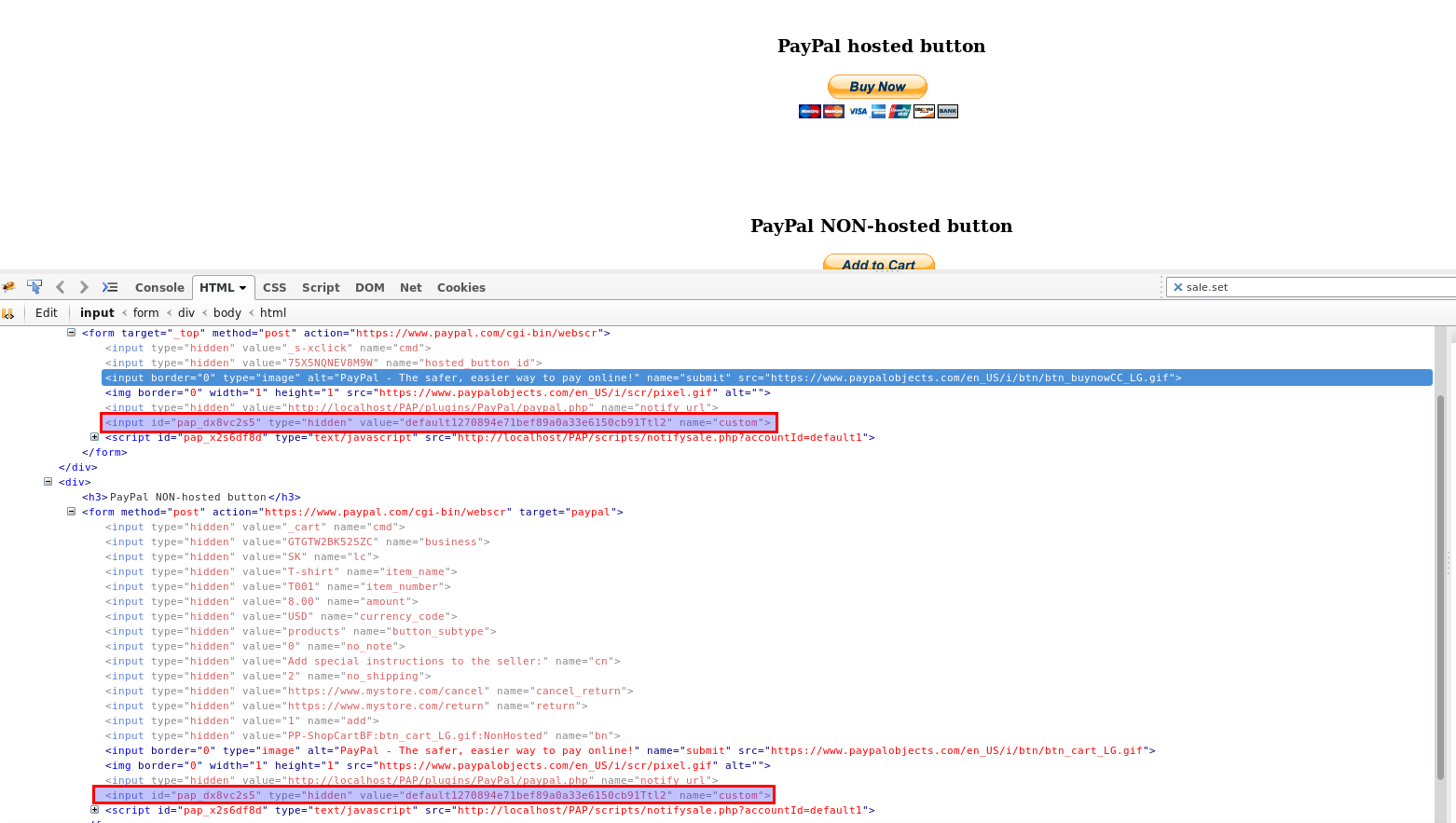1456x823 pixels.
Task: Open the Net panel tab
Action: click(x=411, y=287)
